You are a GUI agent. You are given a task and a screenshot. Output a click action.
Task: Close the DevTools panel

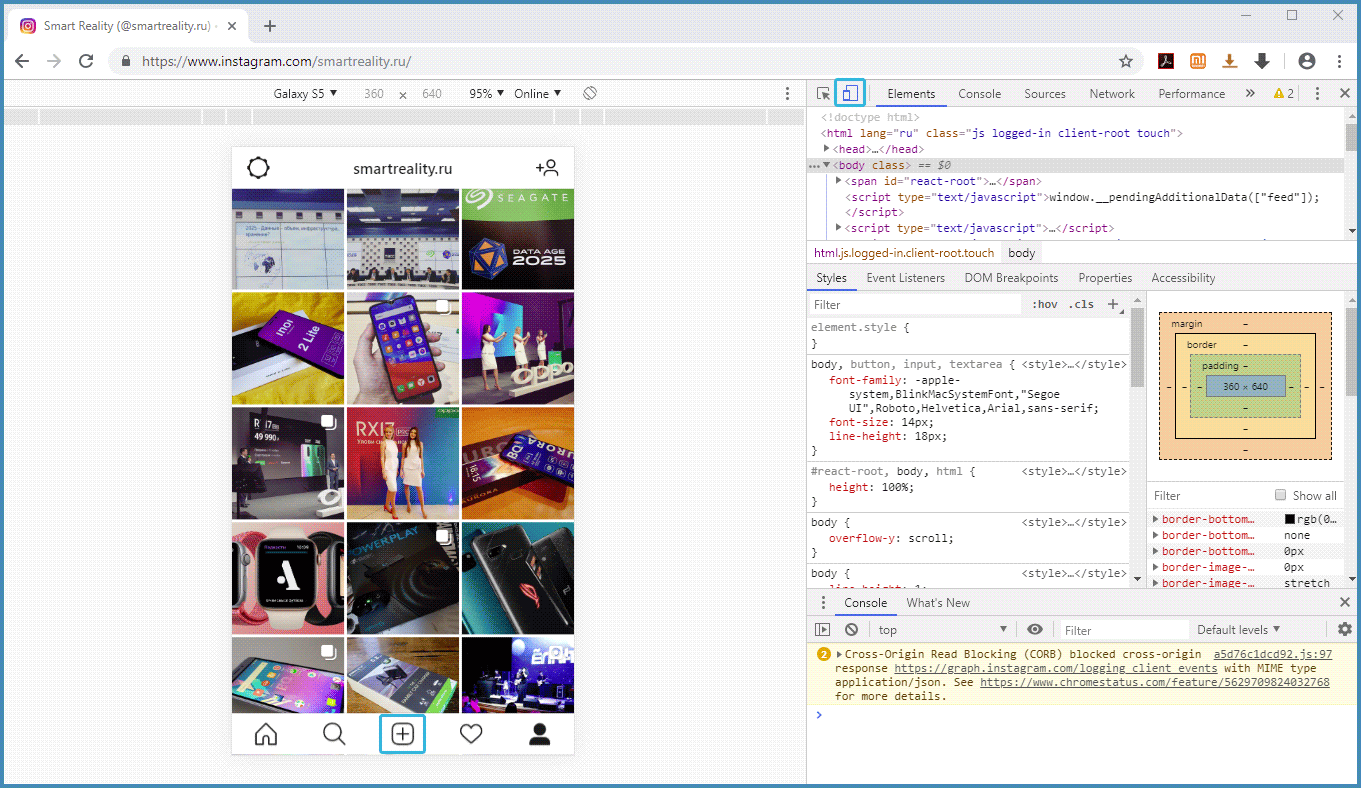tap(1345, 93)
